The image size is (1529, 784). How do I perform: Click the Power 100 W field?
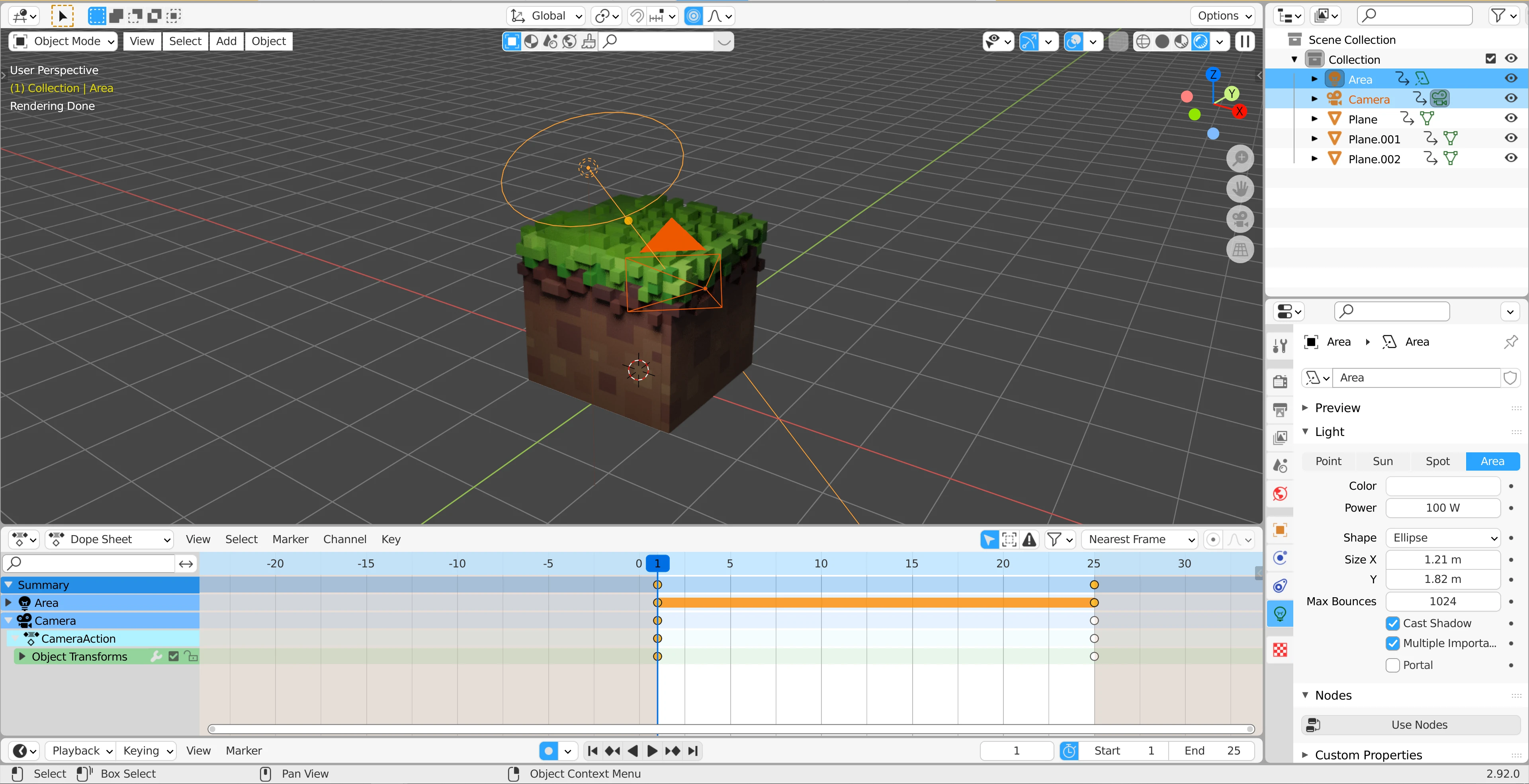1443,508
